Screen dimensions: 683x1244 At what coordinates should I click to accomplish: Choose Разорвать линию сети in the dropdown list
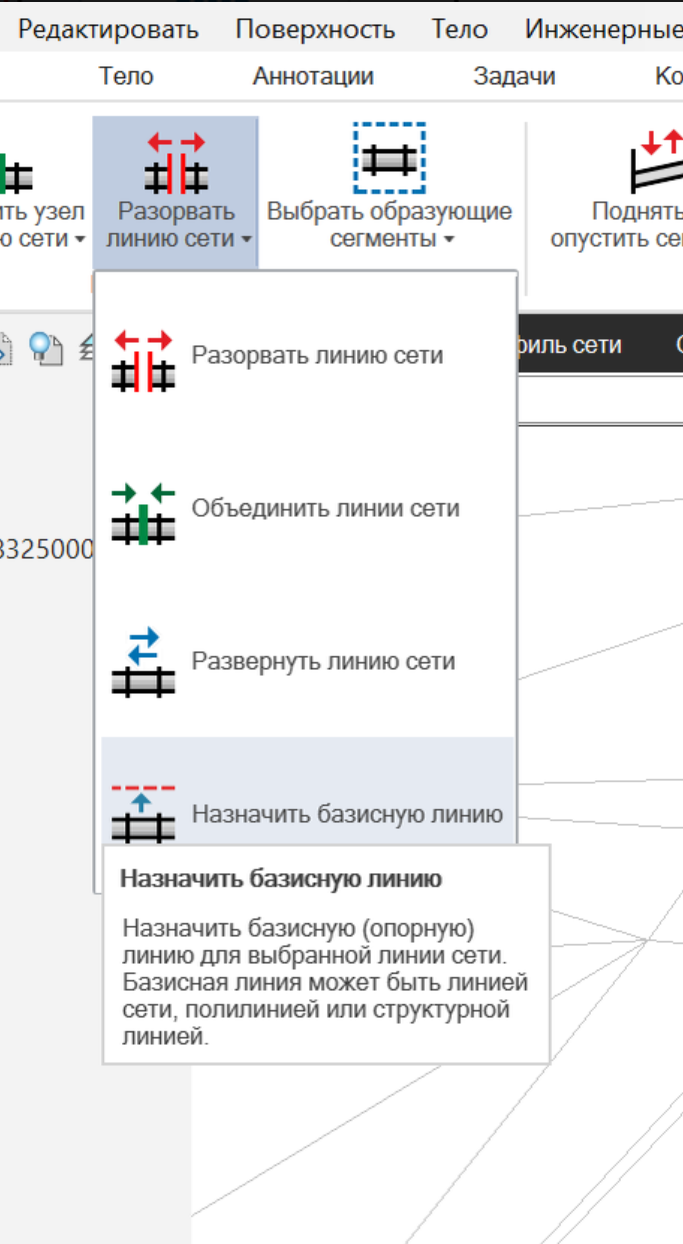[316, 356]
